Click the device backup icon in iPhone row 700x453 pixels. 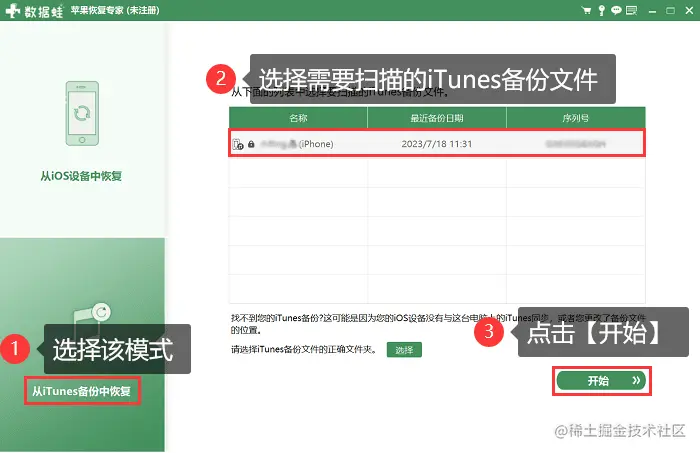(x=238, y=144)
